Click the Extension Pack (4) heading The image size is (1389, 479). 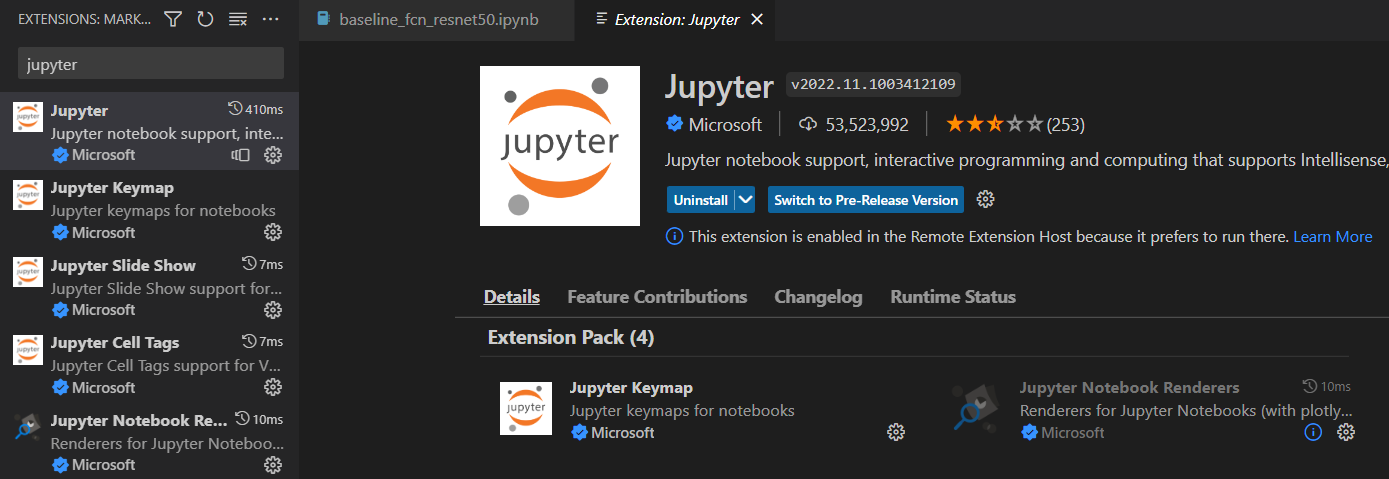click(x=570, y=338)
